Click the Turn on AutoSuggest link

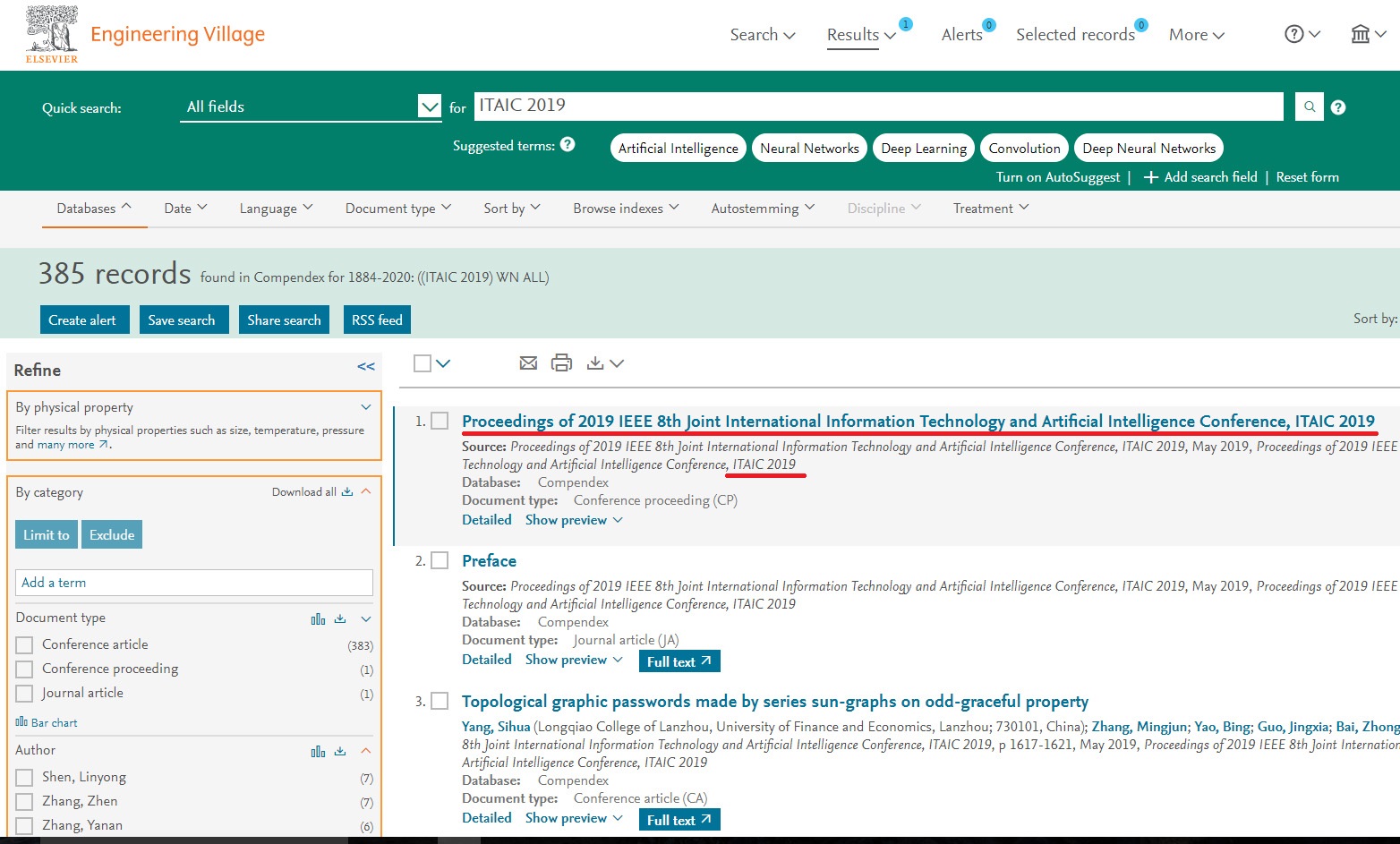[x=1058, y=177]
